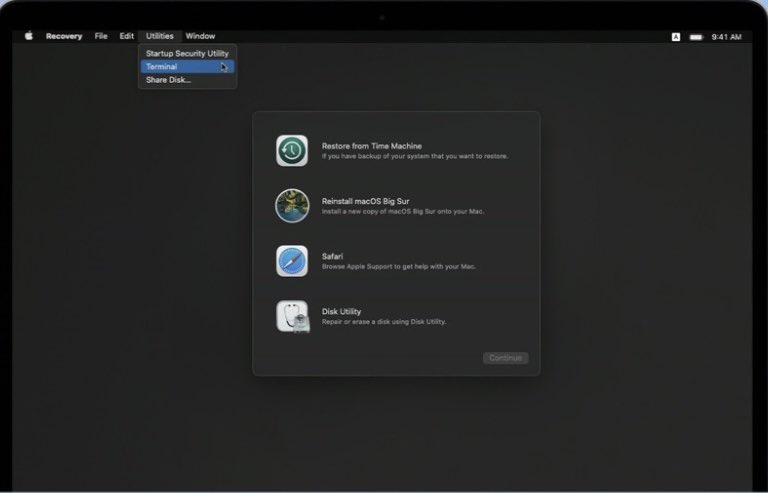Select Reinstall macOS Big Sur title
Screen dimensions: 768x493
[365, 201]
